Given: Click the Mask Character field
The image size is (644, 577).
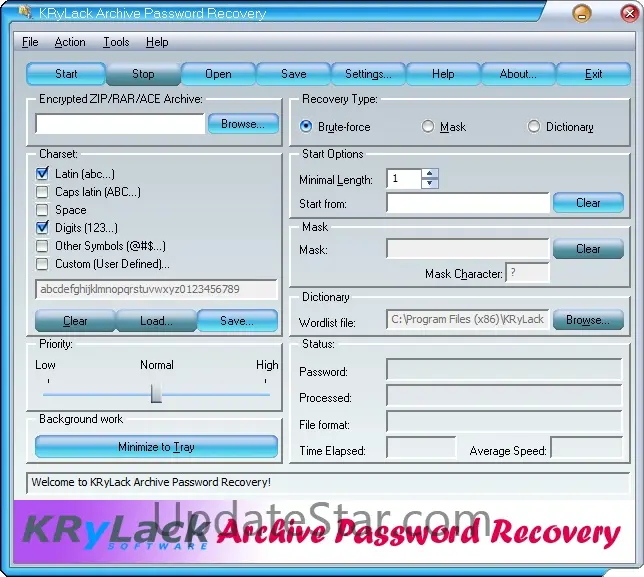Looking at the screenshot, I should 527,273.
